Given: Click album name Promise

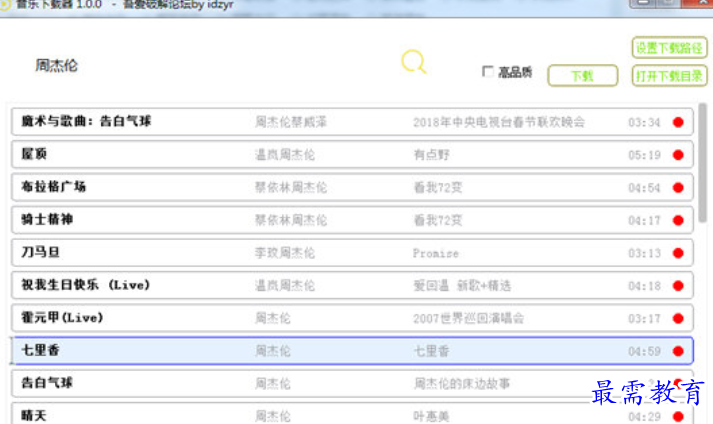Looking at the screenshot, I should click(436, 253).
